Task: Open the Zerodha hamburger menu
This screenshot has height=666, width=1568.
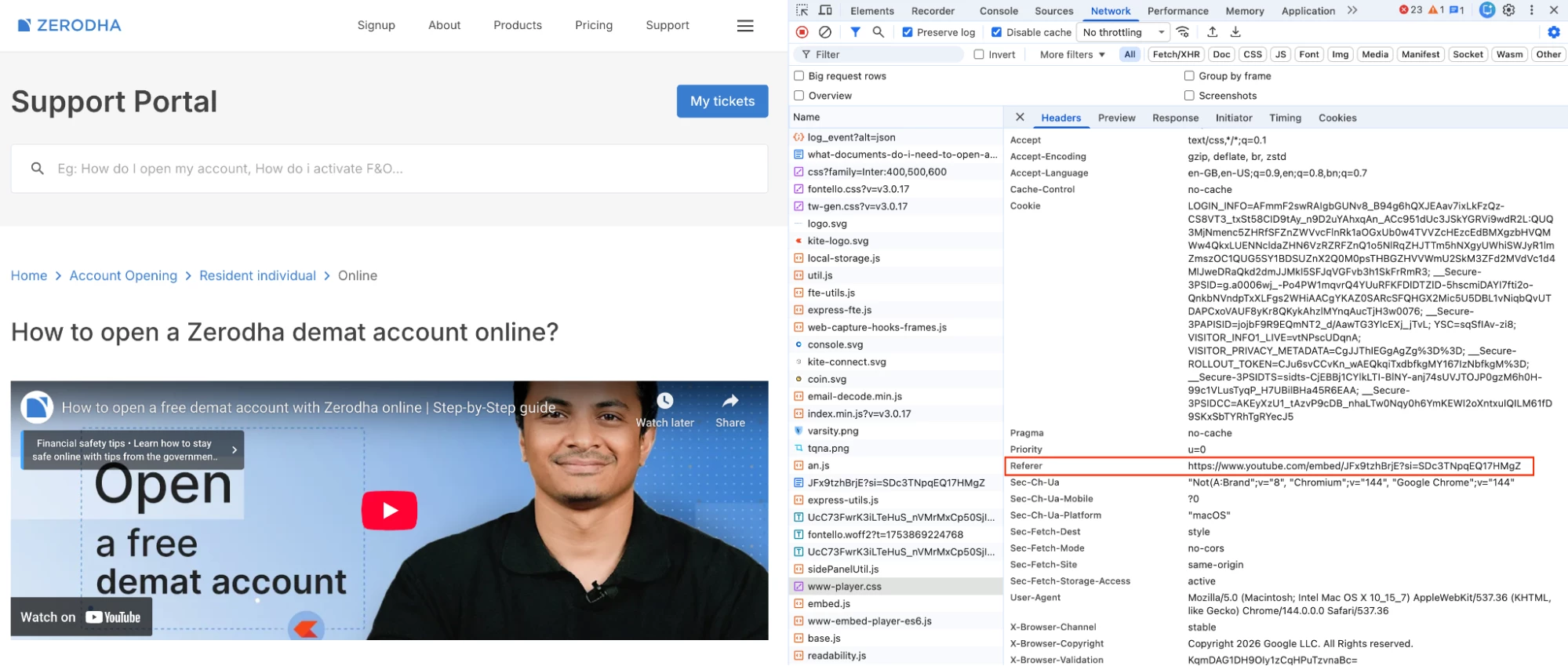Action: (745, 26)
